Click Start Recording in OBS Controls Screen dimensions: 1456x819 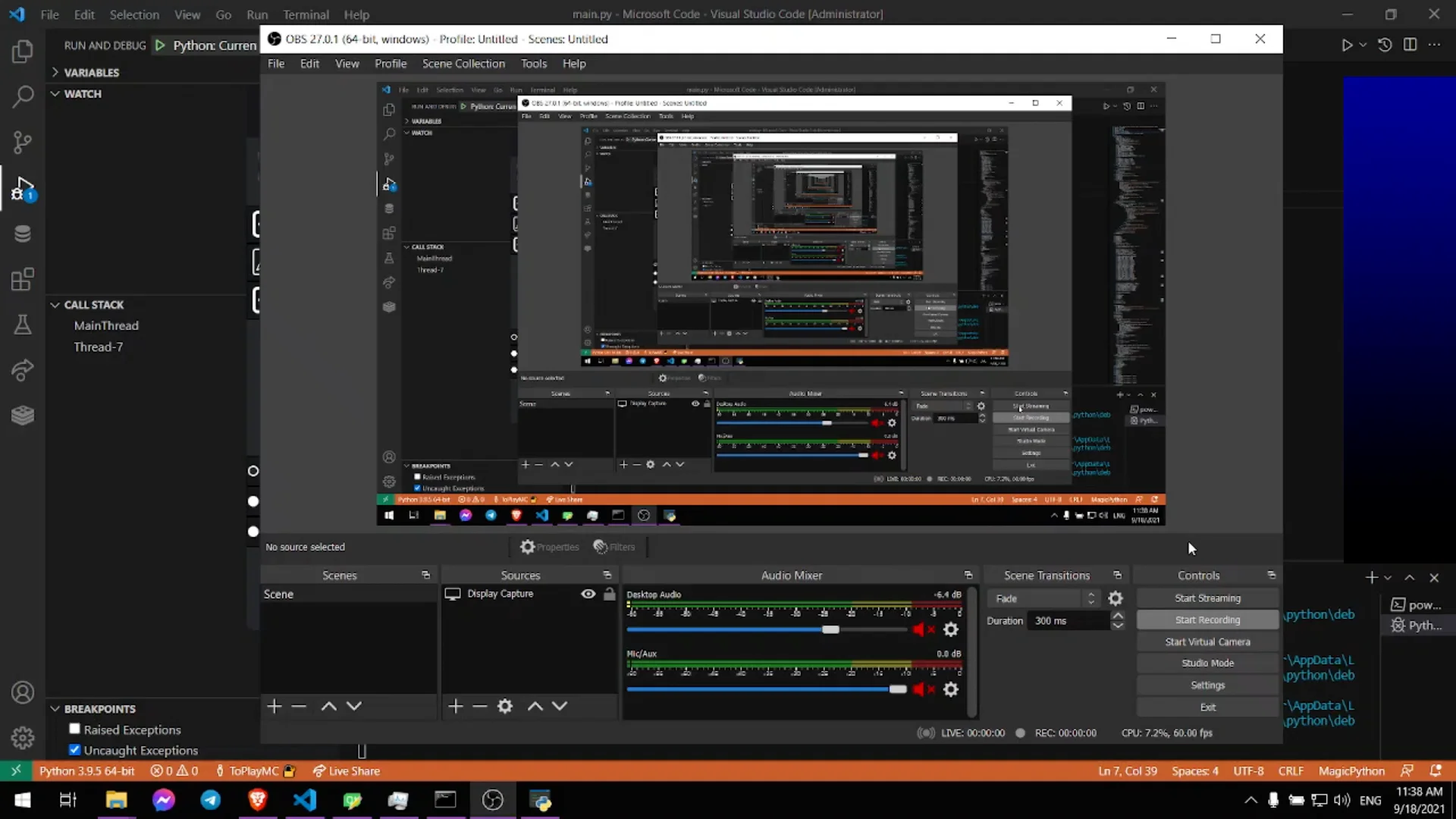[1207, 620]
